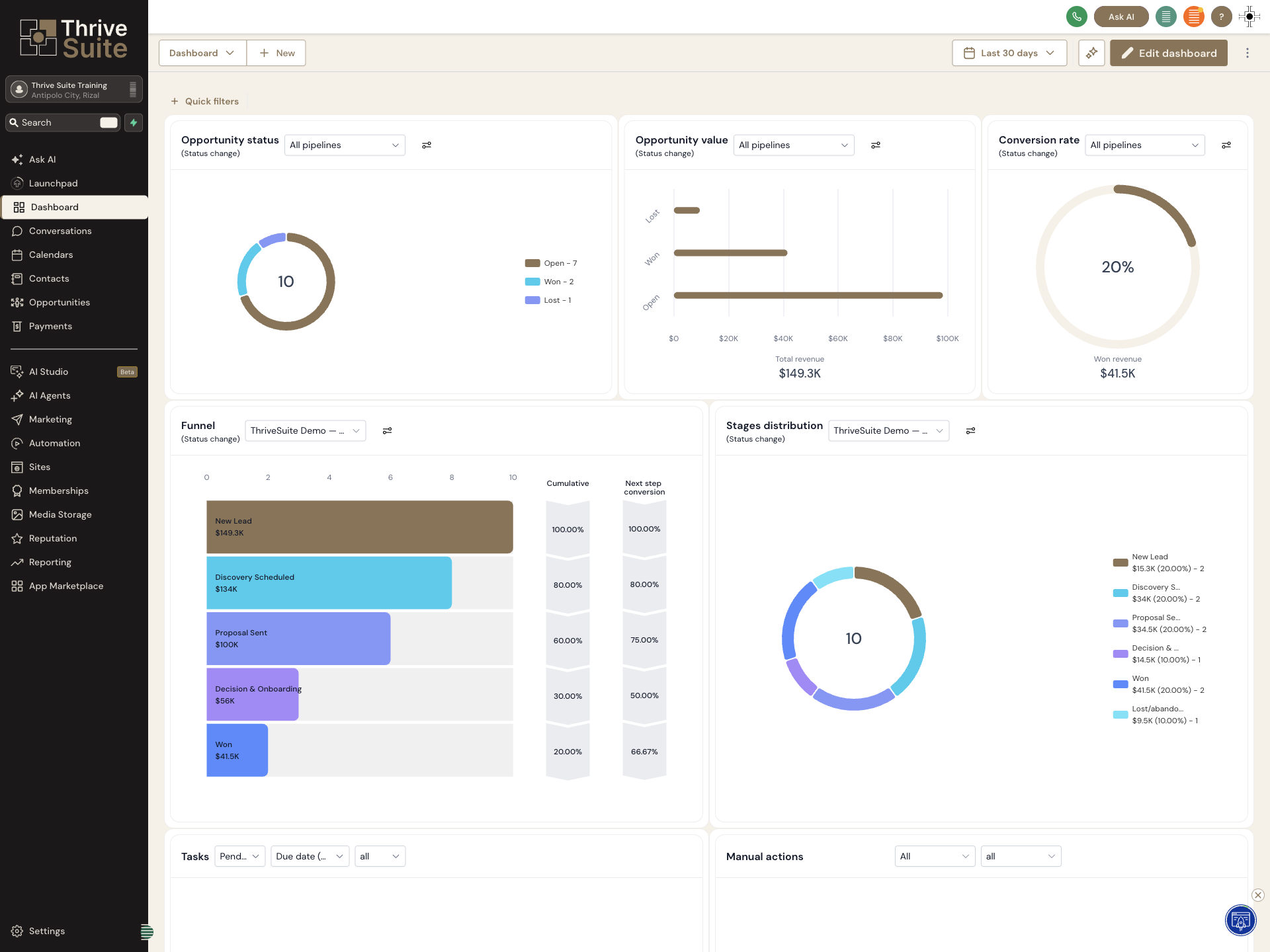Open Opportunity value filter settings icon
The image size is (1270, 952).
click(876, 145)
